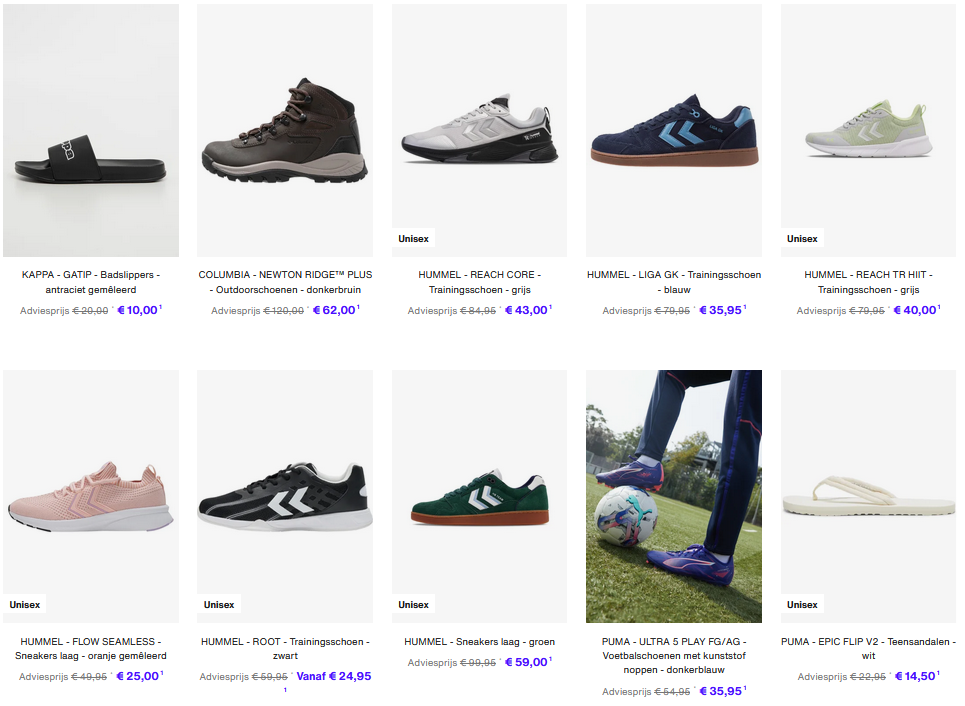Open the PUMA EPIC FLIP V2 Teensandalen link
The height and width of the screenshot is (706, 965).
coord(867,648)
